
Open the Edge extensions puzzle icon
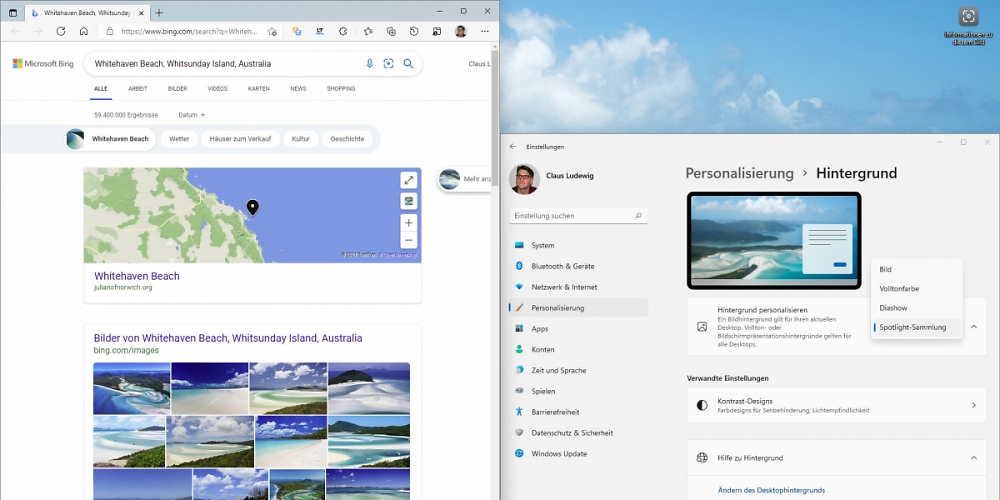click(x=342, y=31)
